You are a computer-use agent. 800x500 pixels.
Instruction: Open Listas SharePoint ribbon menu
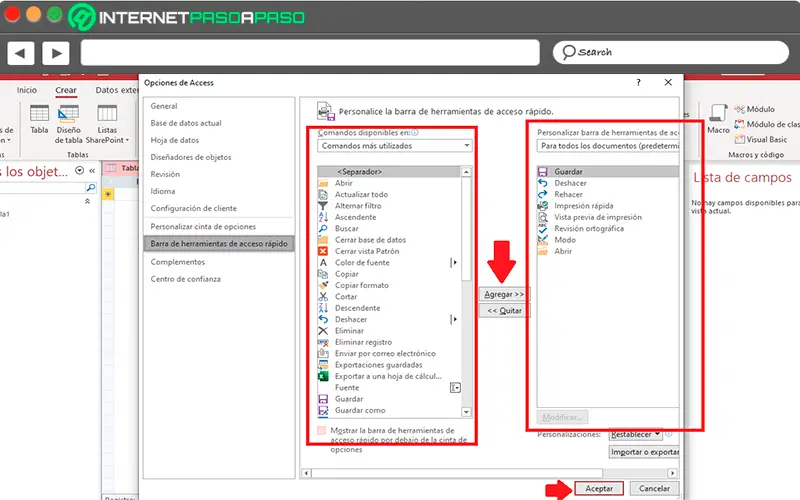click(x=107, y=124)
